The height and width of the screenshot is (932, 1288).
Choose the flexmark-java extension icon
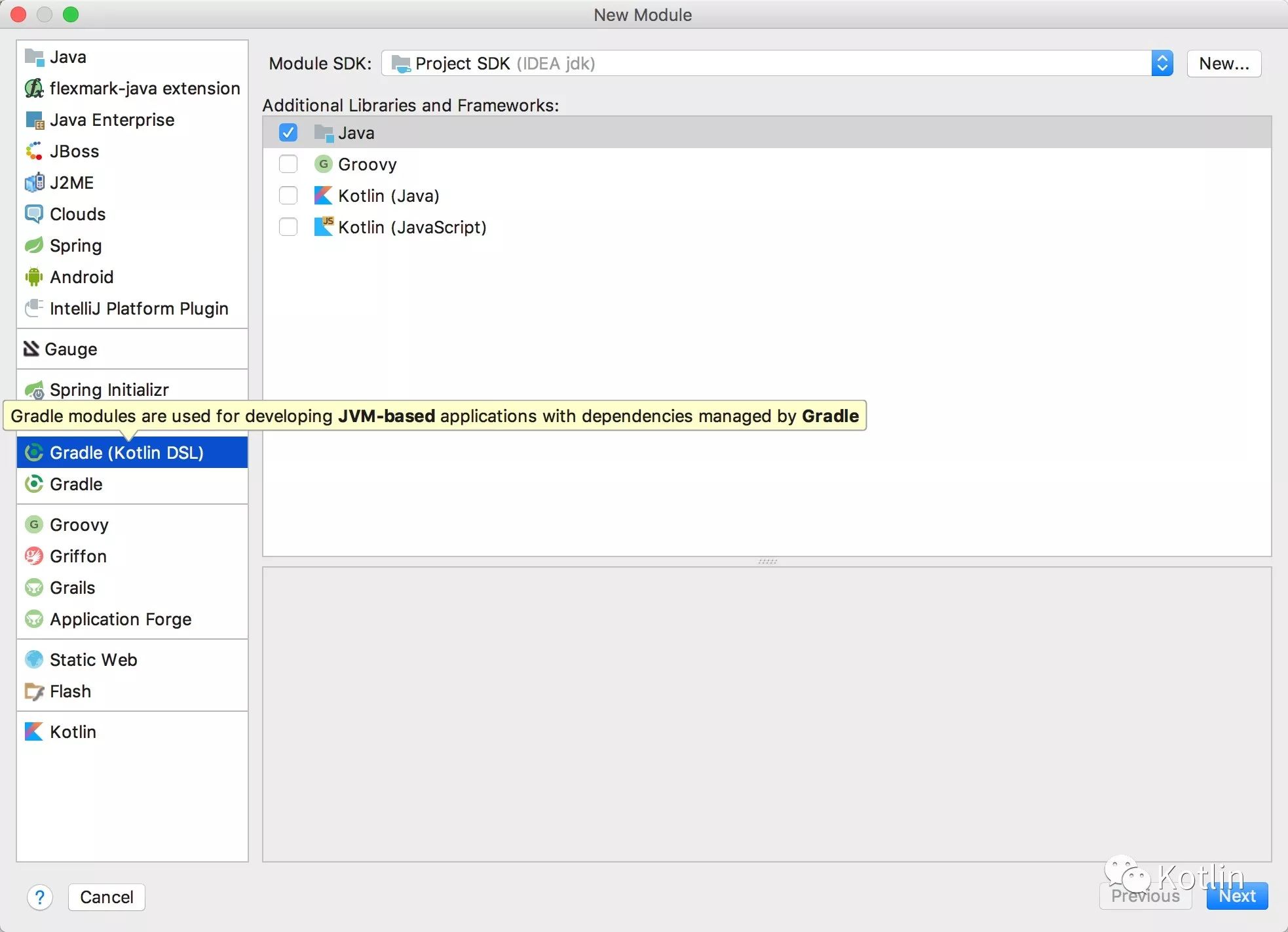click(x=34, y=88)
